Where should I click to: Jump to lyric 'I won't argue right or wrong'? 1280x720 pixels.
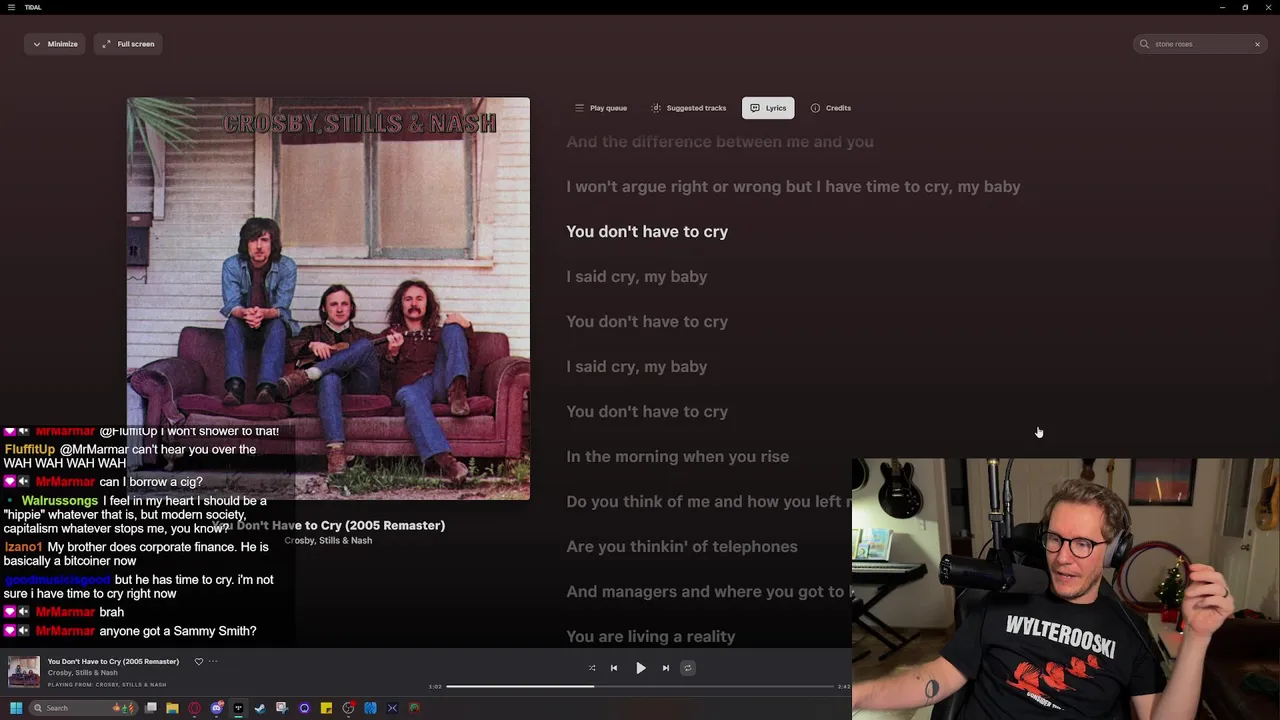pos(793,187)
